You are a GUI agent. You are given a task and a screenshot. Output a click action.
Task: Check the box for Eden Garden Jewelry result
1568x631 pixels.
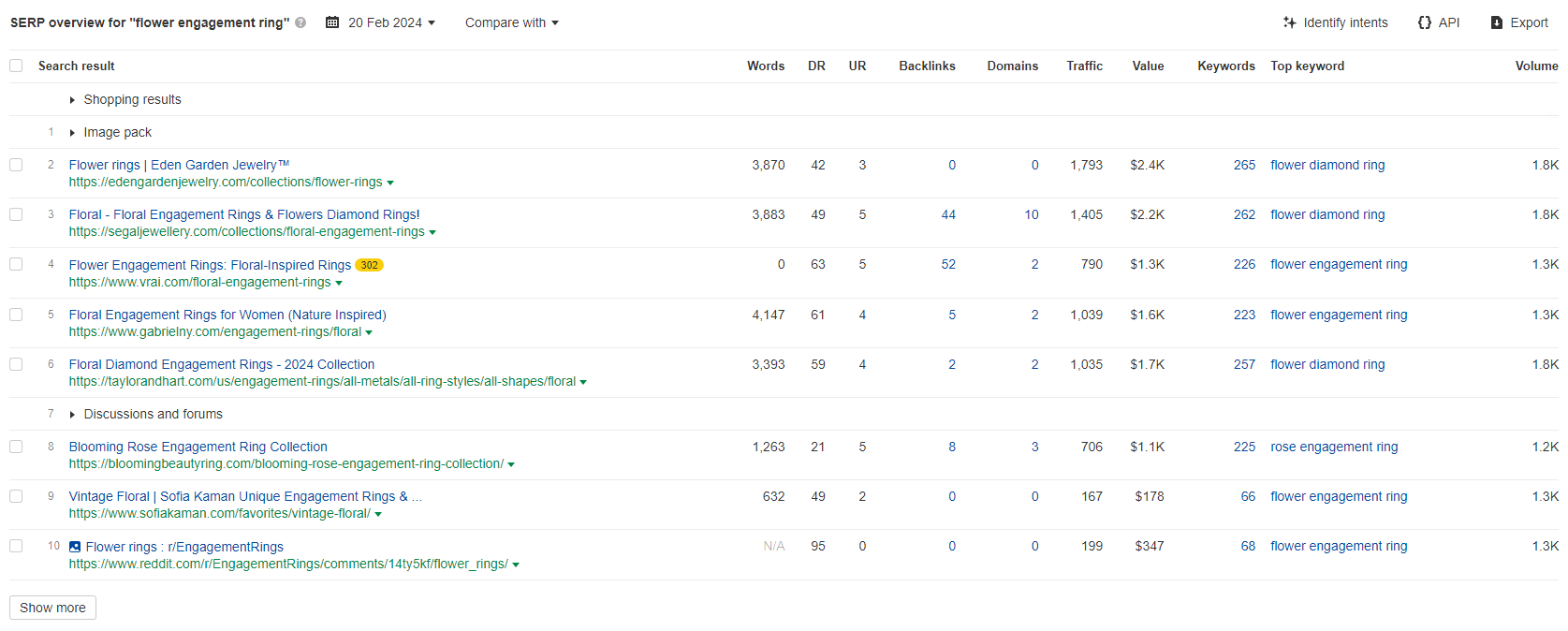16,165
